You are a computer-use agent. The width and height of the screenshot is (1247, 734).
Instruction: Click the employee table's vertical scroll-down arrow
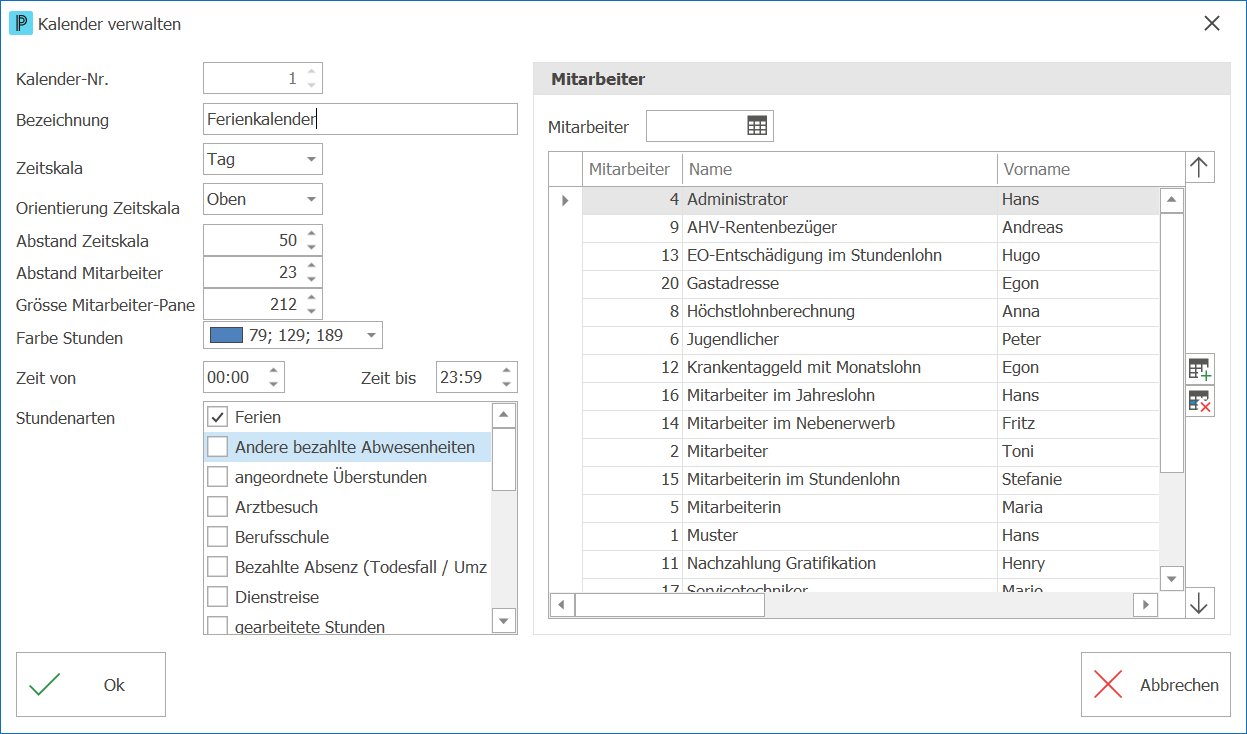point(1171,578)
